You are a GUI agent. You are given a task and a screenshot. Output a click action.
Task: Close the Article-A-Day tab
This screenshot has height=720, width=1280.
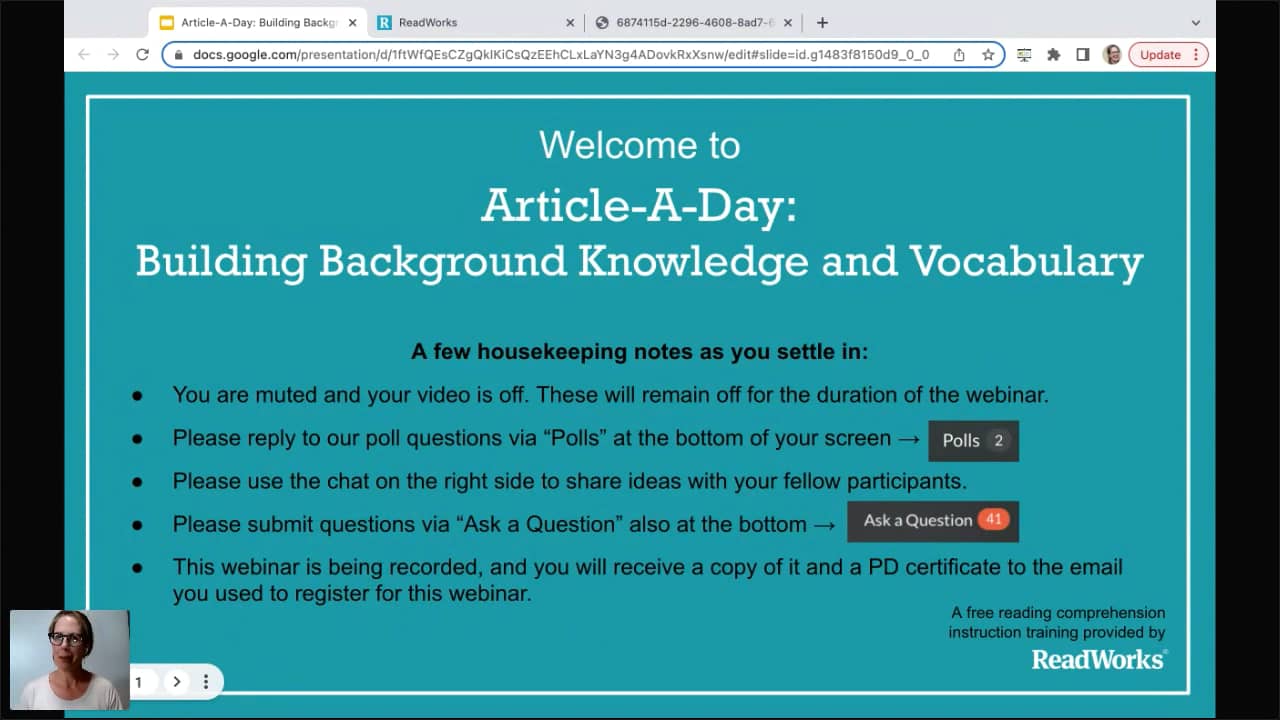[x=352, y=22]
